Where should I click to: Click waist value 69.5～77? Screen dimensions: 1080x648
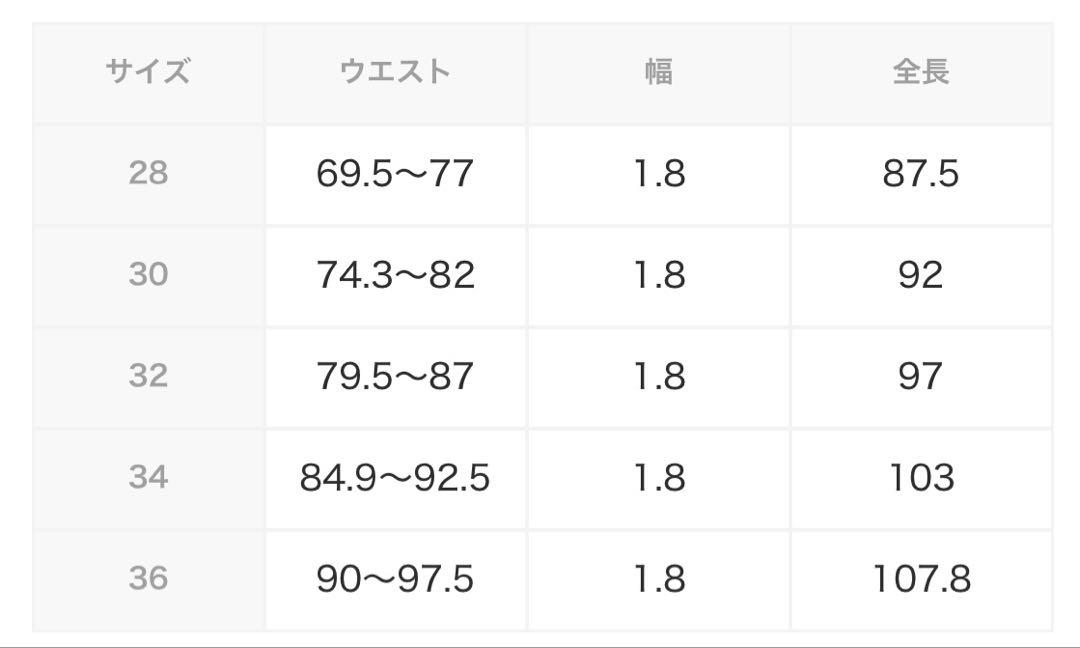[x=395, y=173]
